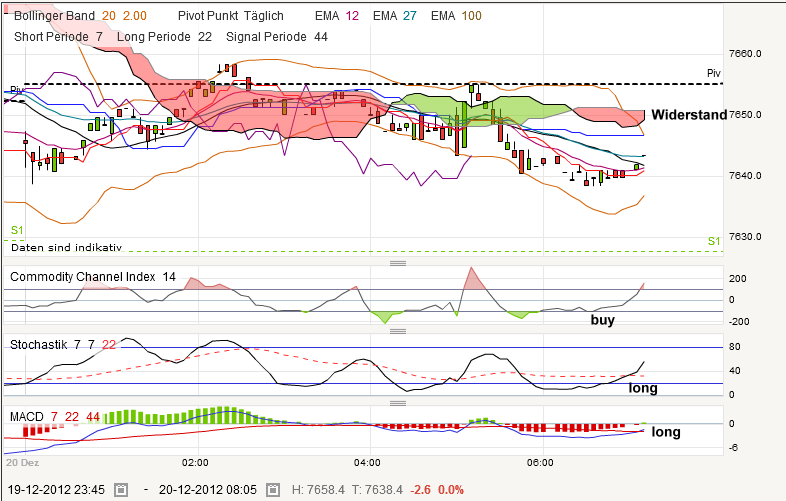Viewport: 786px width, 501px height.
Task: Click the Bollinger Band indicator label
Action: (x=55, y=16)
